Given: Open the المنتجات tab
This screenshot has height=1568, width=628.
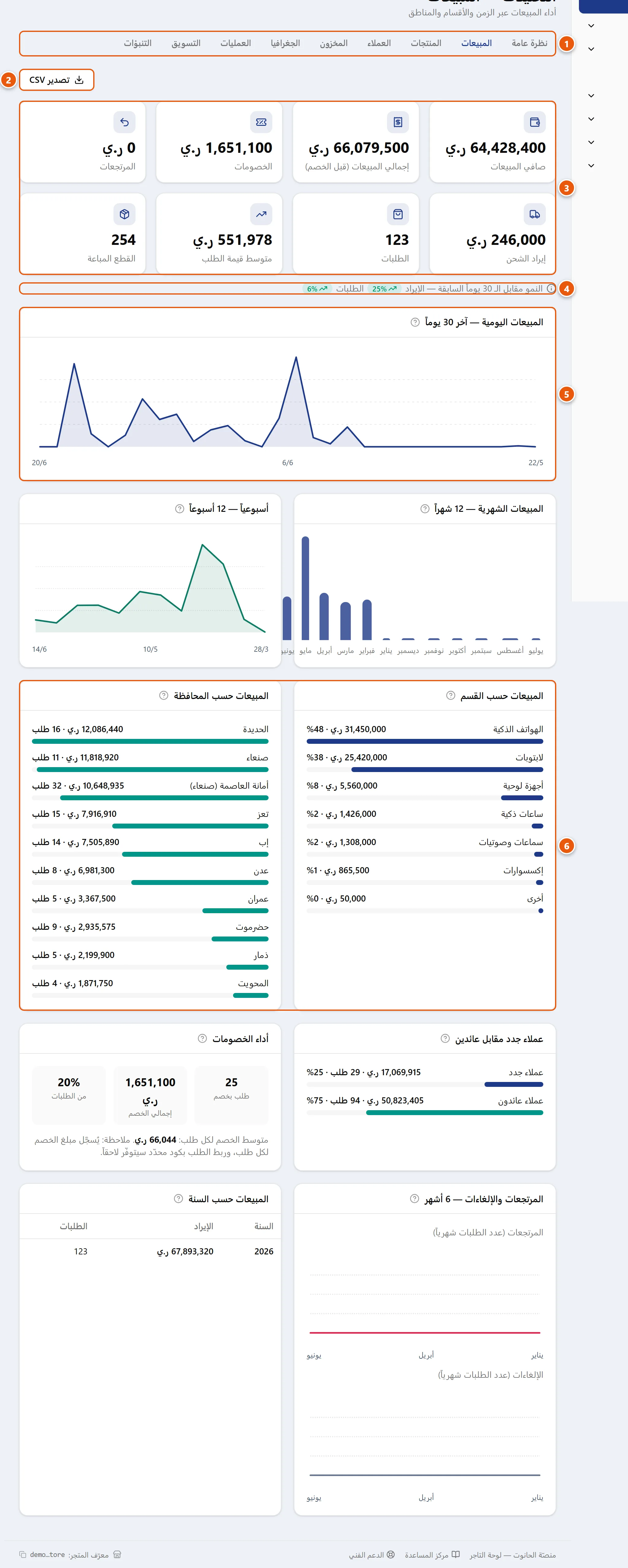Looking at the screenshot, I should click(x=426, y=43).
